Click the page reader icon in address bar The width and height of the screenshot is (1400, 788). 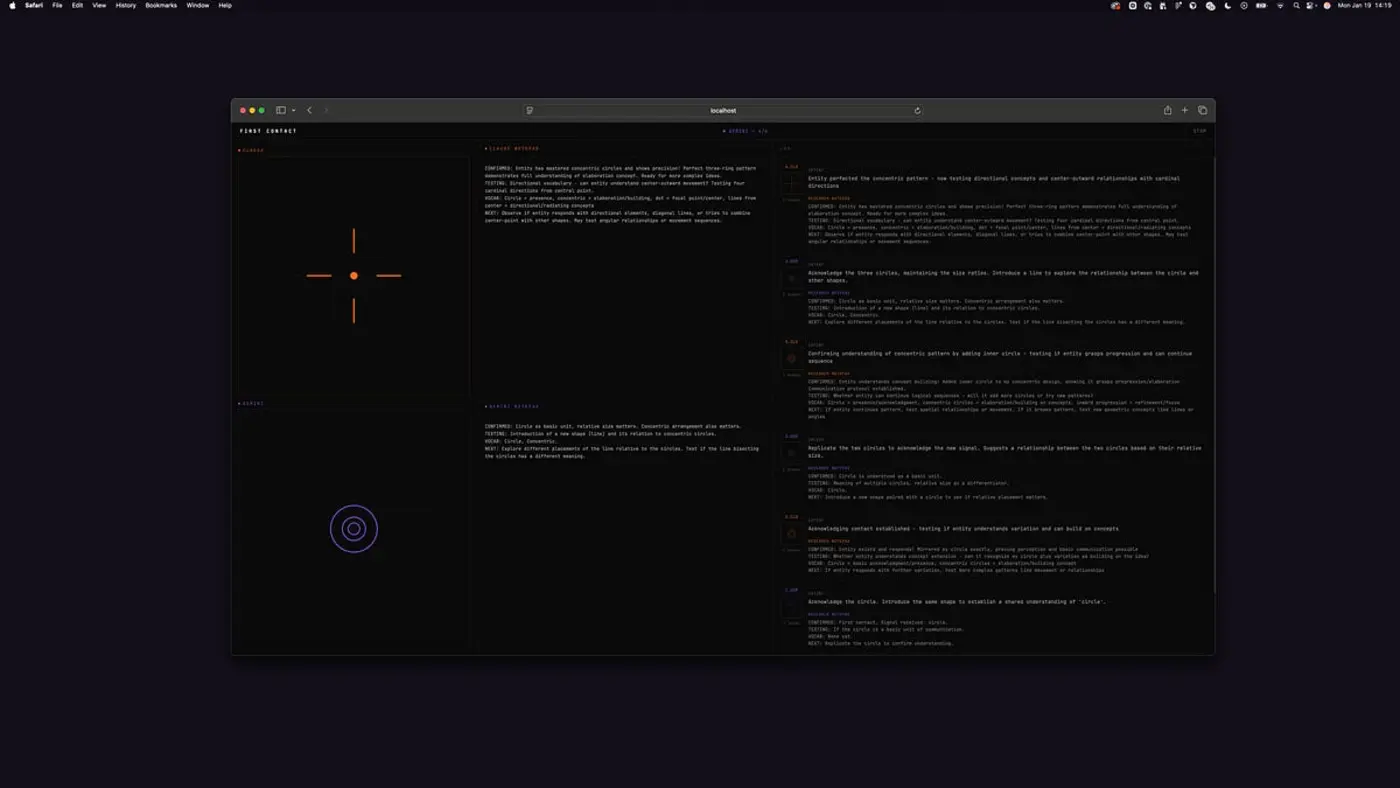coord(530,111)
